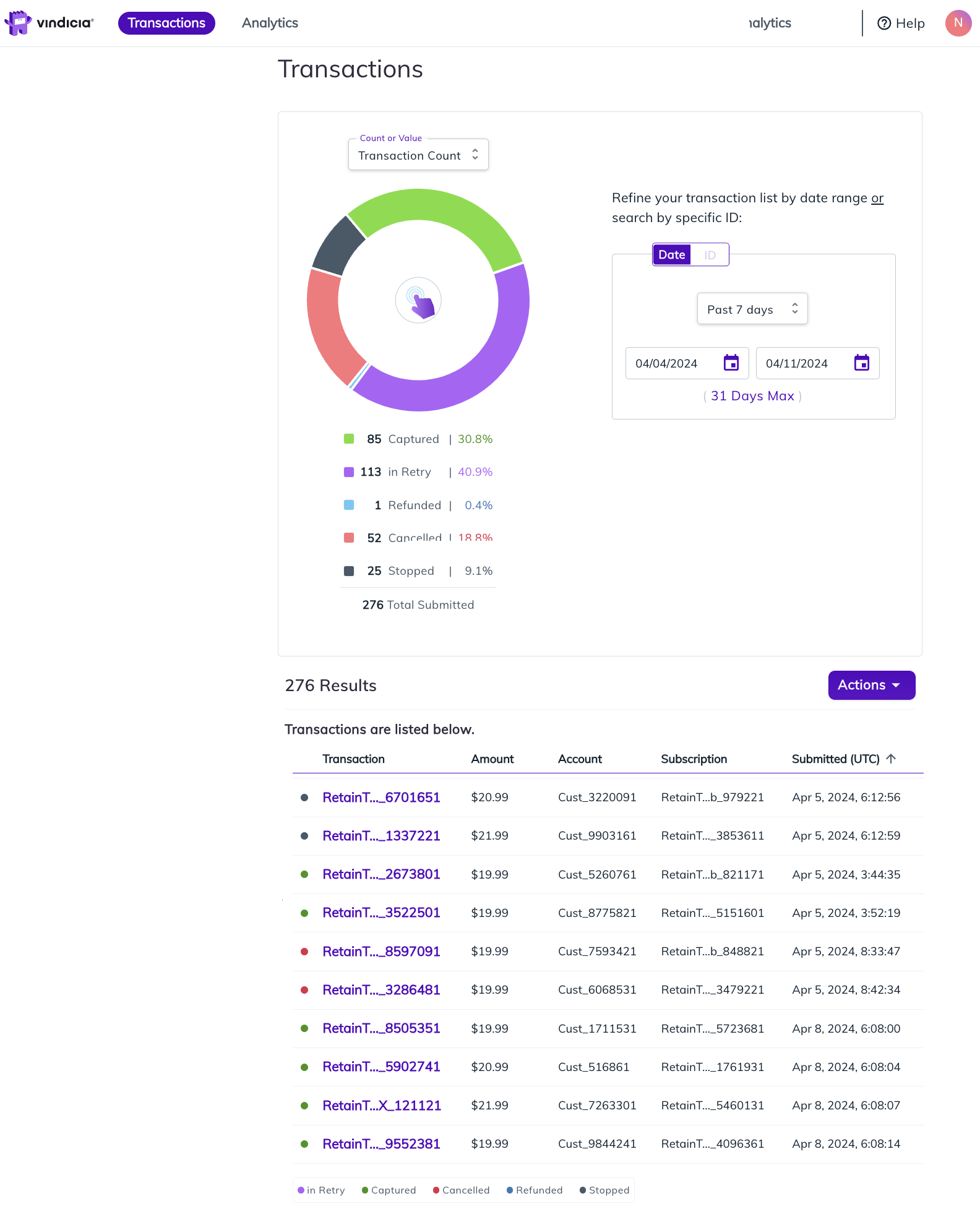Click the sort arrow beside Submitted (UTC)

pos(891,759)
